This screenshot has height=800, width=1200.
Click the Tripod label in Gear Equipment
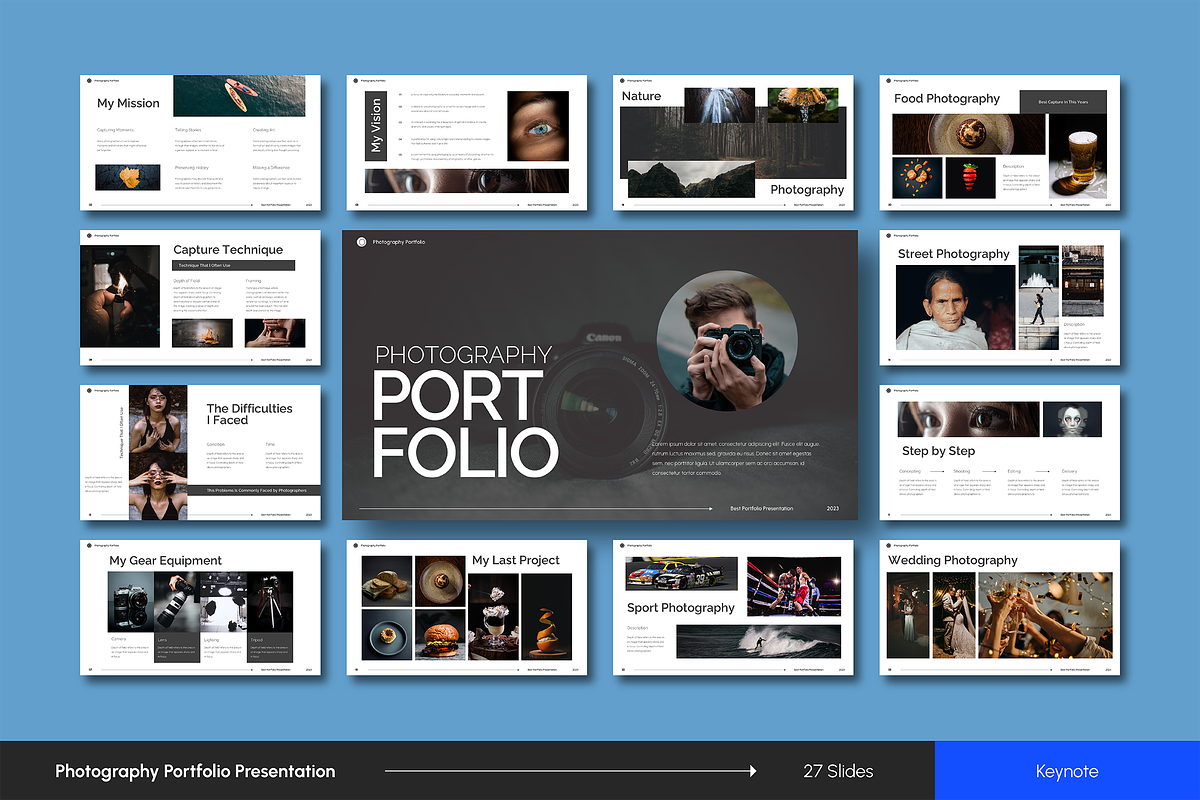[x=255, y=639]
